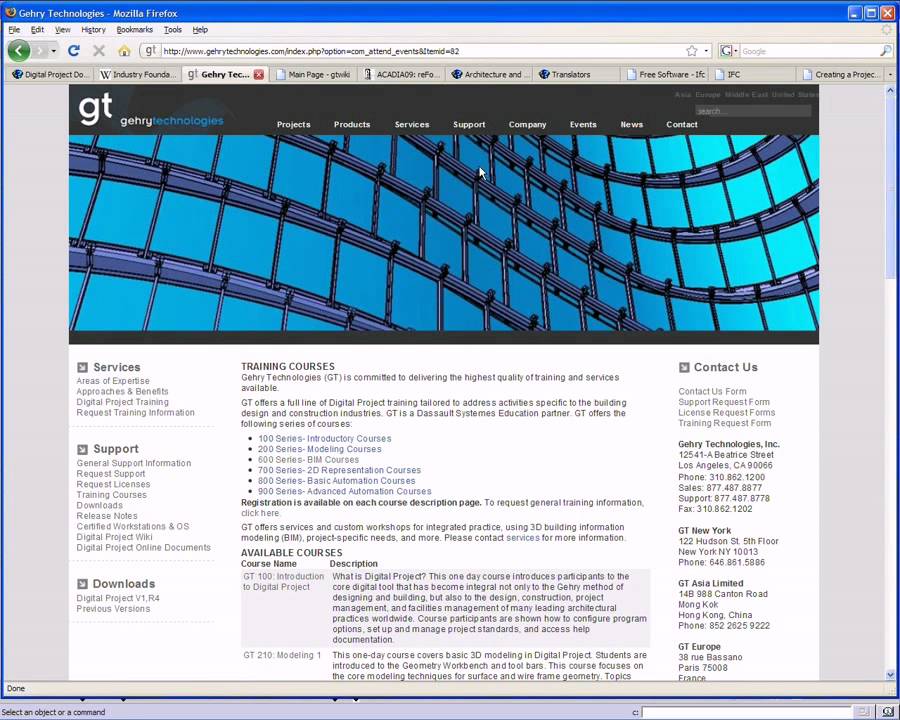
Task: Open News in site navigation
Action: (x=631, y=125)
